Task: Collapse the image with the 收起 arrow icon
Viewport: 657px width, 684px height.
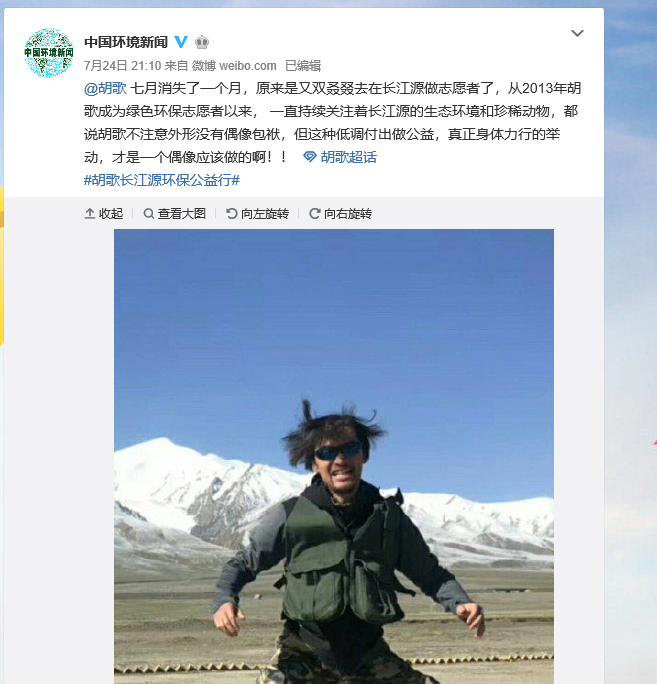Action: pyautogui.click(x=90, y=214)
